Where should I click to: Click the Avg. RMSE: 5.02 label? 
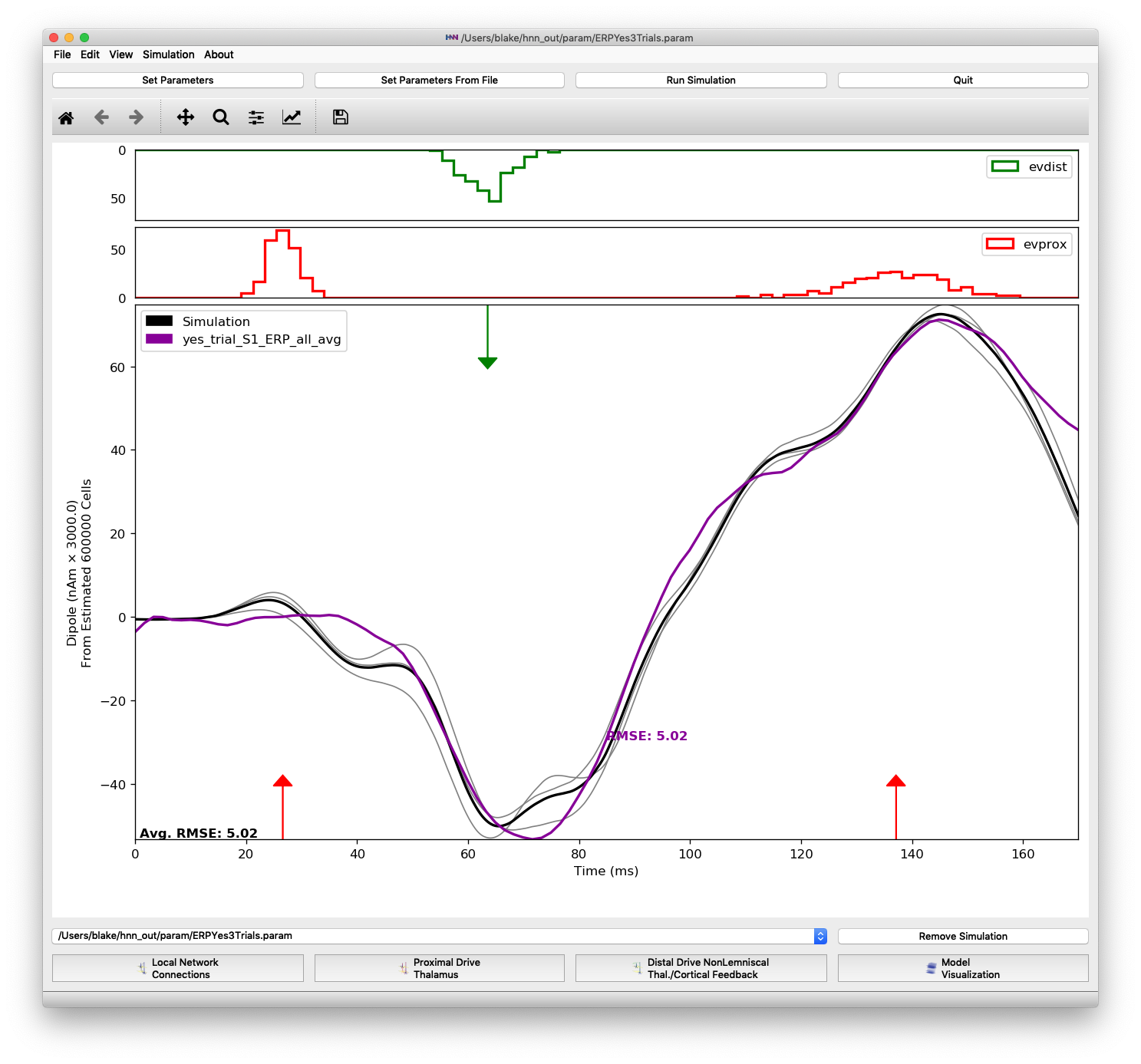click(199, 833)
